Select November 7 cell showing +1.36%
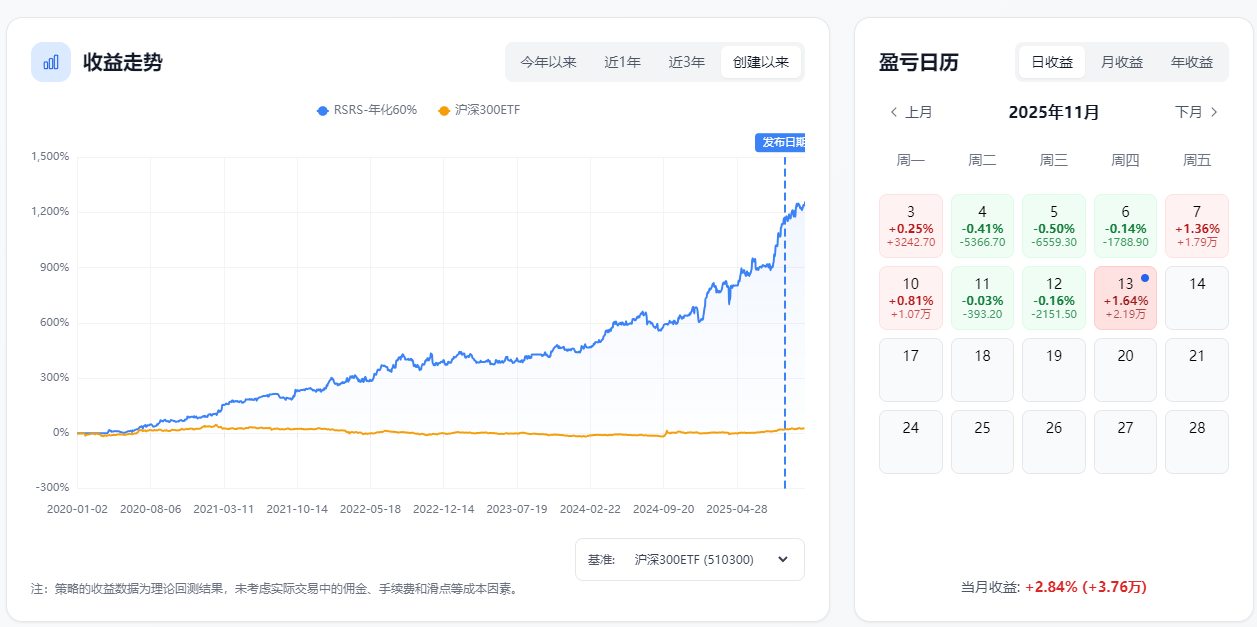 [1196, 226]
